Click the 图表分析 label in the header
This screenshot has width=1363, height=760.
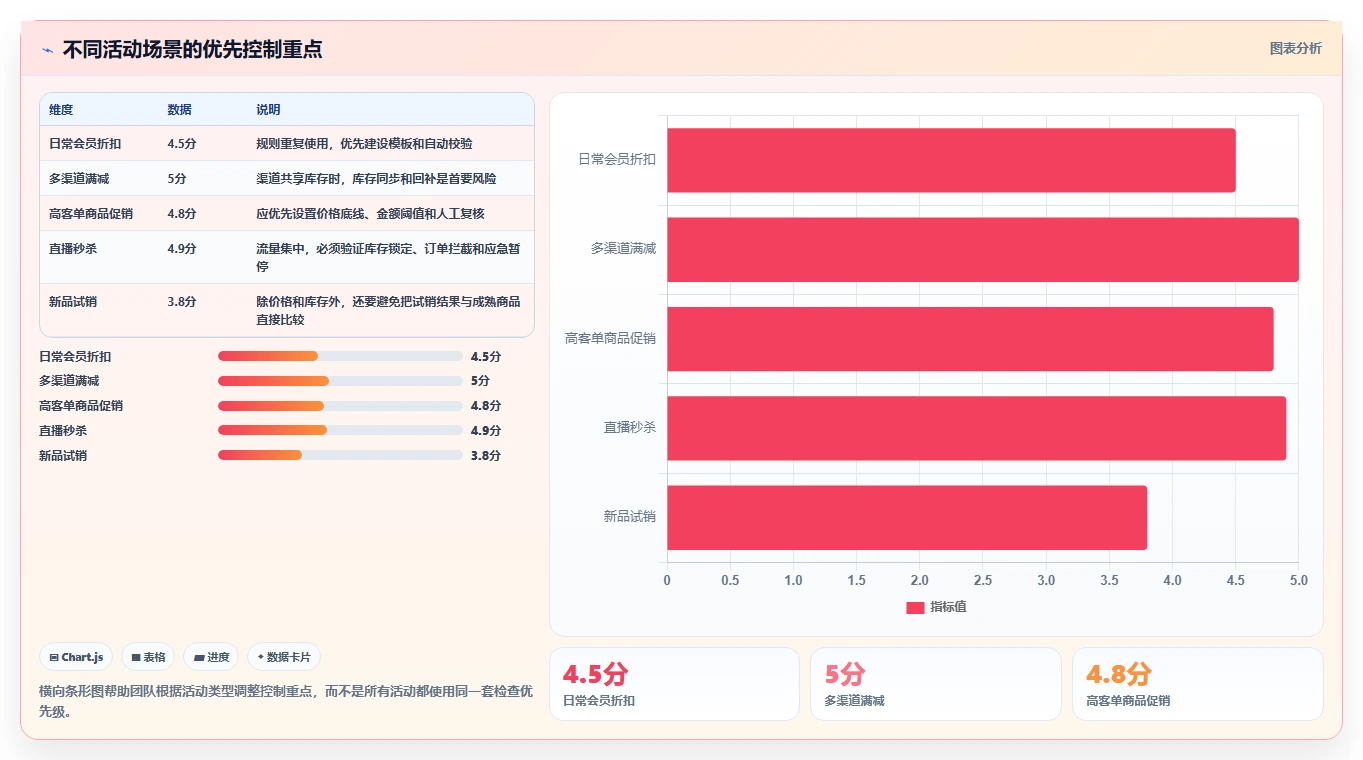1295,48
